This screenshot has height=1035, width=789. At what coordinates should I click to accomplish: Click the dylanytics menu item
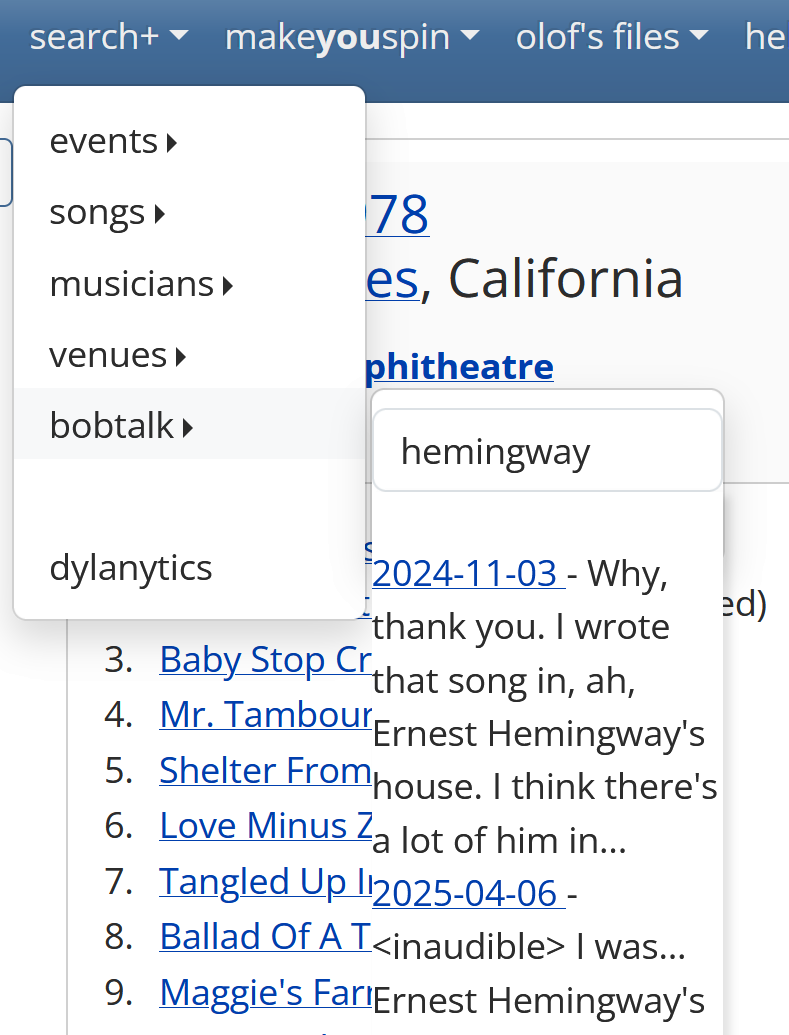(x=131, y=568)
